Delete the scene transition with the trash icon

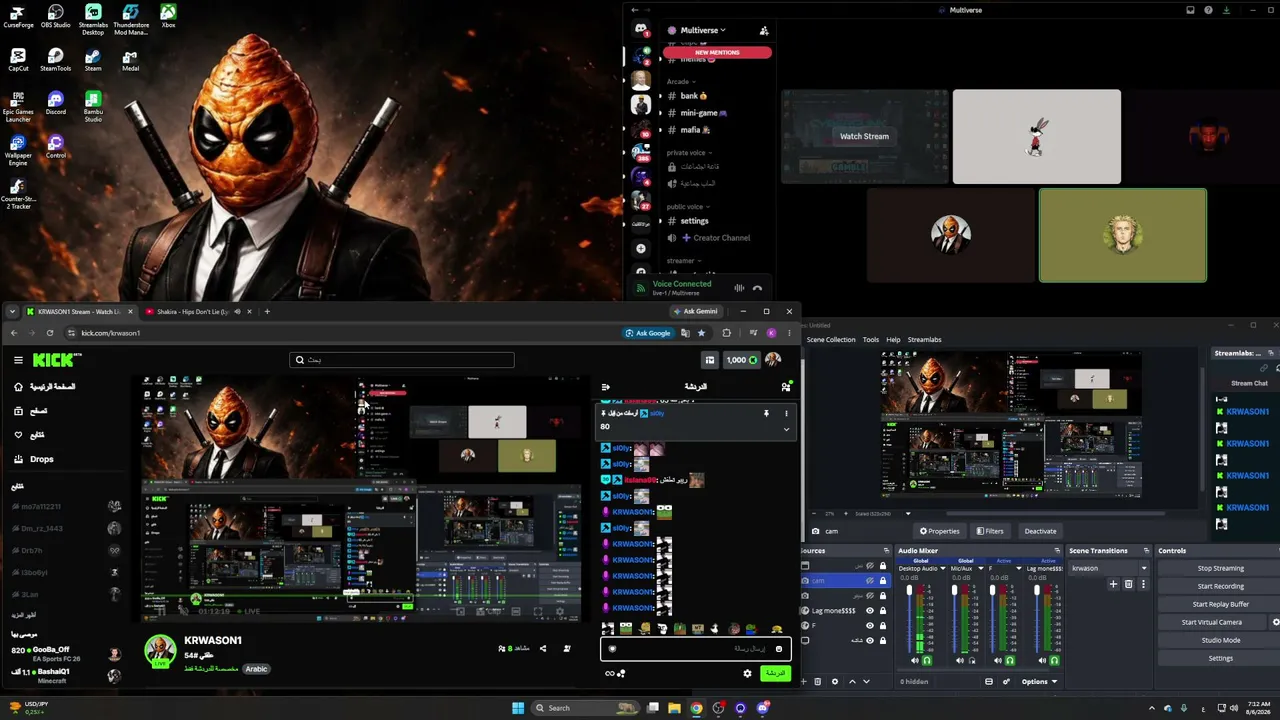tap(1129, 584)
